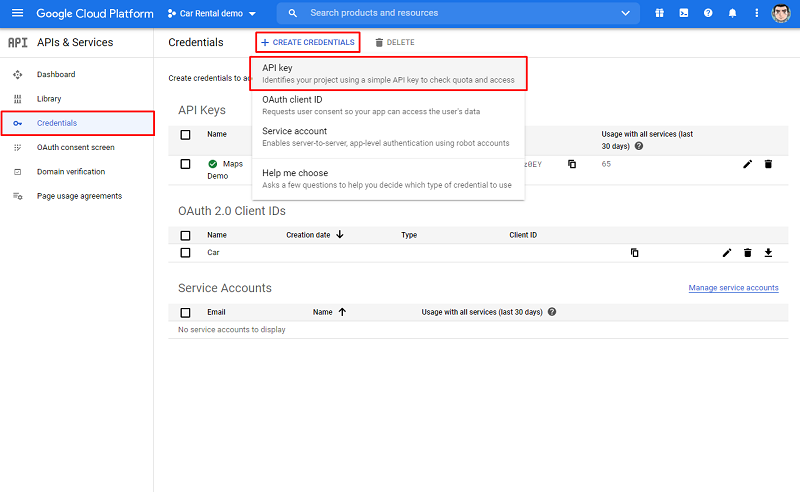Click the Dashboard sidebar icon

[18, 75]
